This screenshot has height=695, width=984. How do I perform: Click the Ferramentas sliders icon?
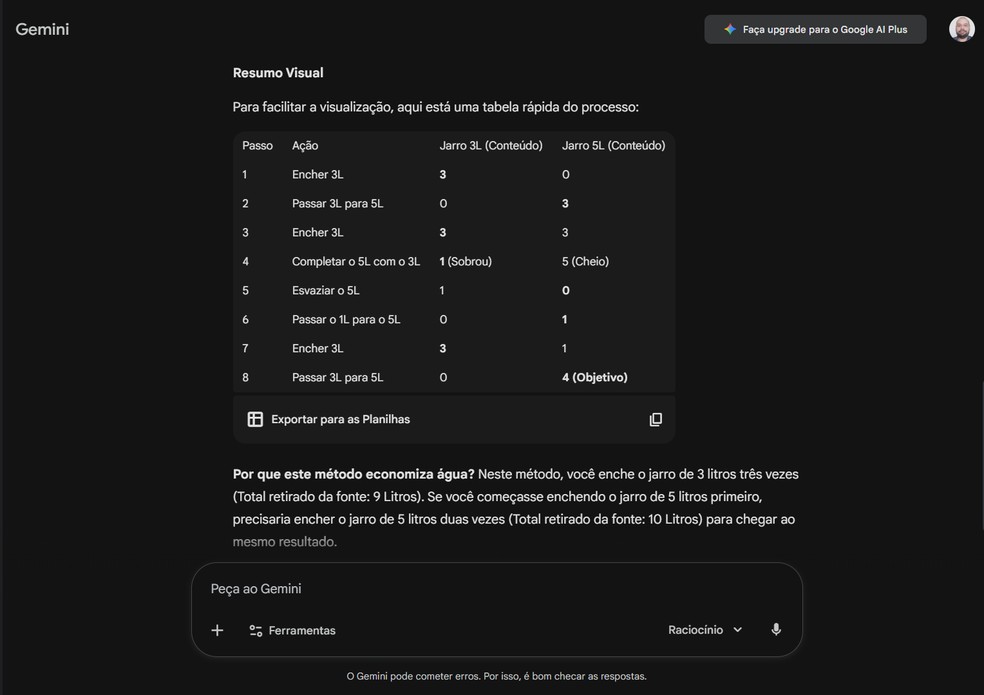click(256, 631)
